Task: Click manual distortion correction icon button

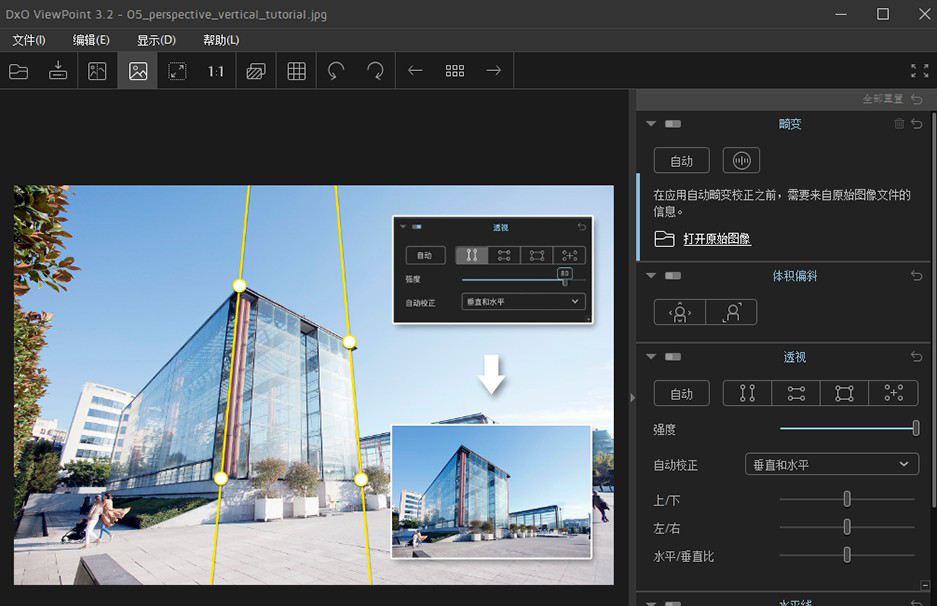Action: point(741,161)
